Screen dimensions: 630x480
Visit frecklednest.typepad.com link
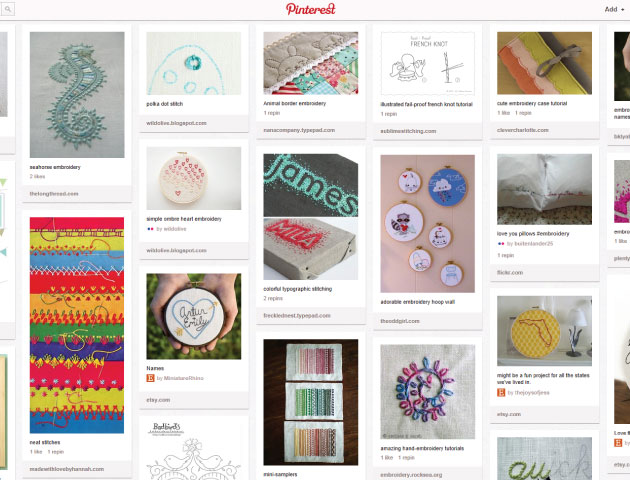coord(297,316)
